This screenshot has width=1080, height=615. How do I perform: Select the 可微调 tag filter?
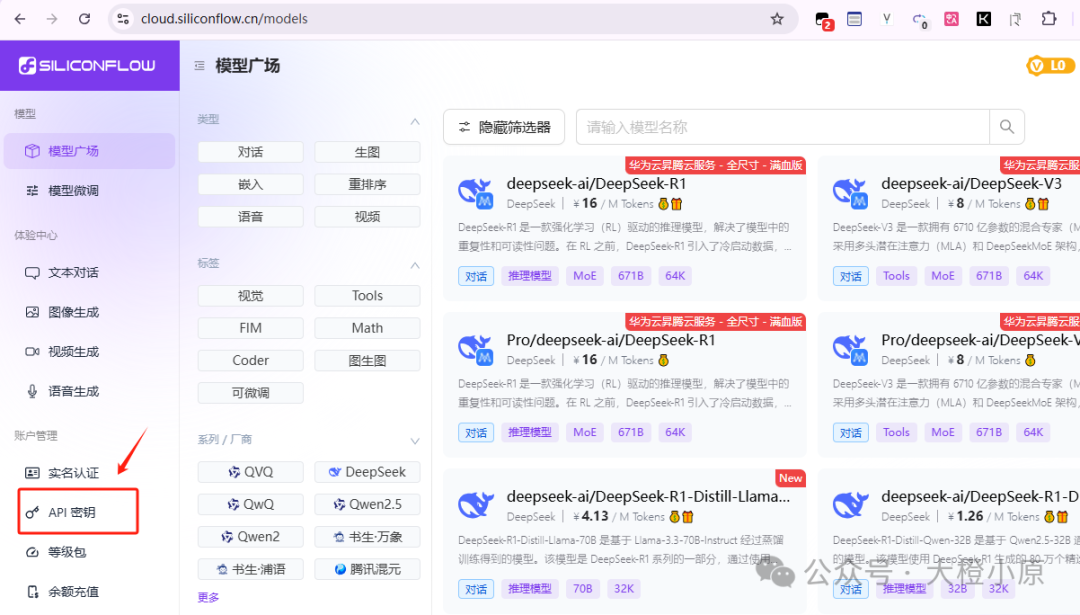click(251, 393)
